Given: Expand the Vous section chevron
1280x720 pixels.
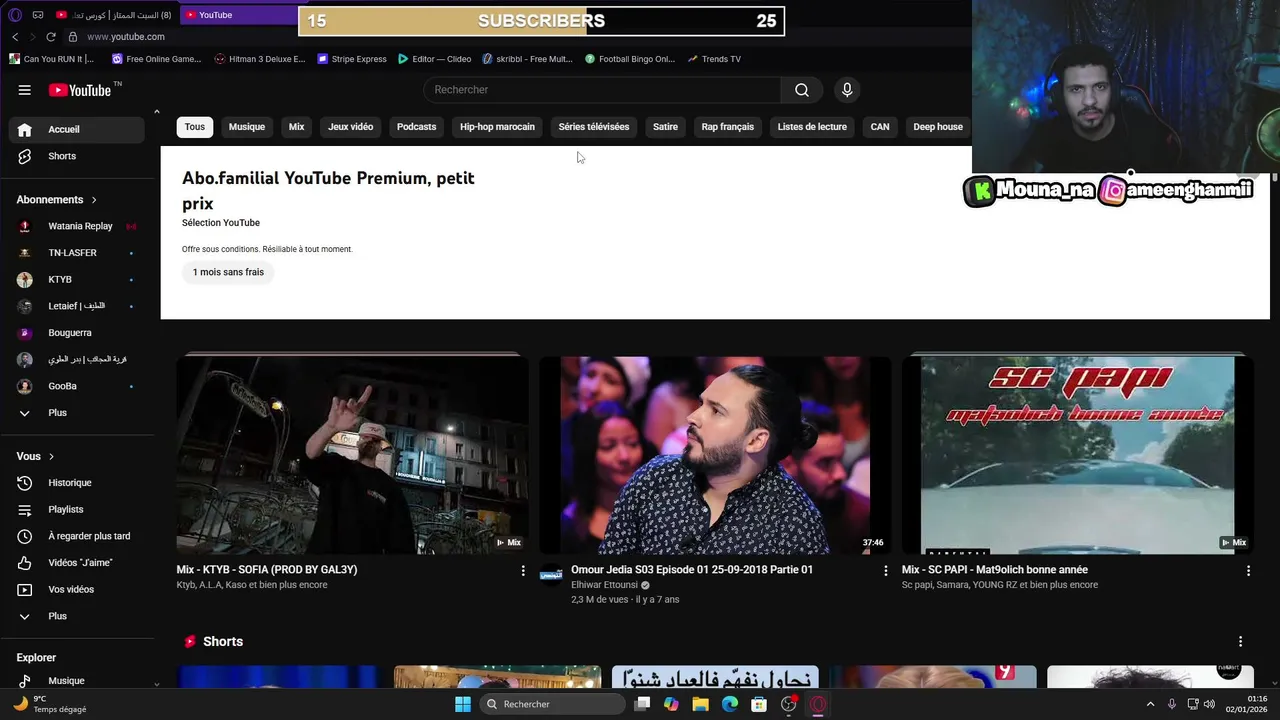Looking at the screenshot, I should [51, 457].
